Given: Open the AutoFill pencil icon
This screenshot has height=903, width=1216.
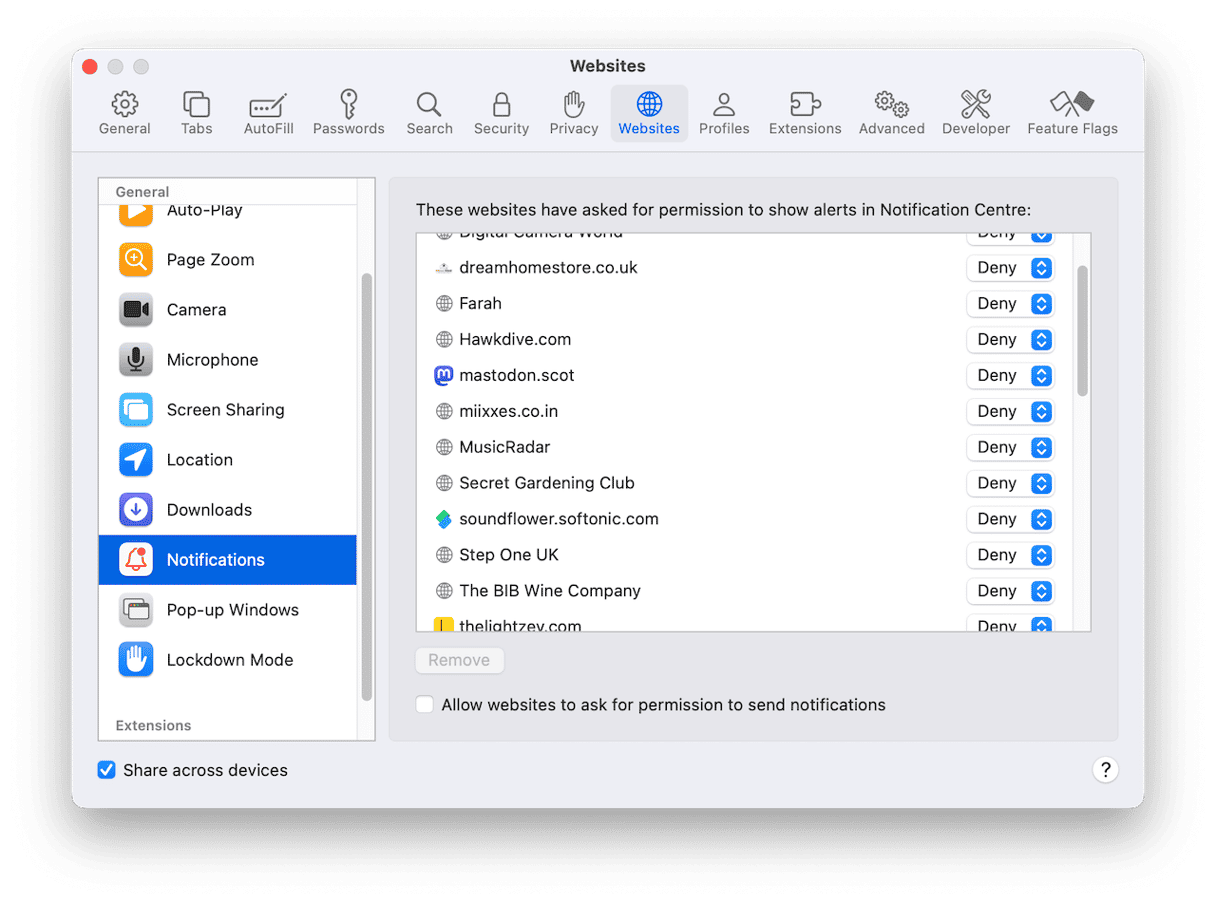Looking at the screenshot, I should (268, 105).
